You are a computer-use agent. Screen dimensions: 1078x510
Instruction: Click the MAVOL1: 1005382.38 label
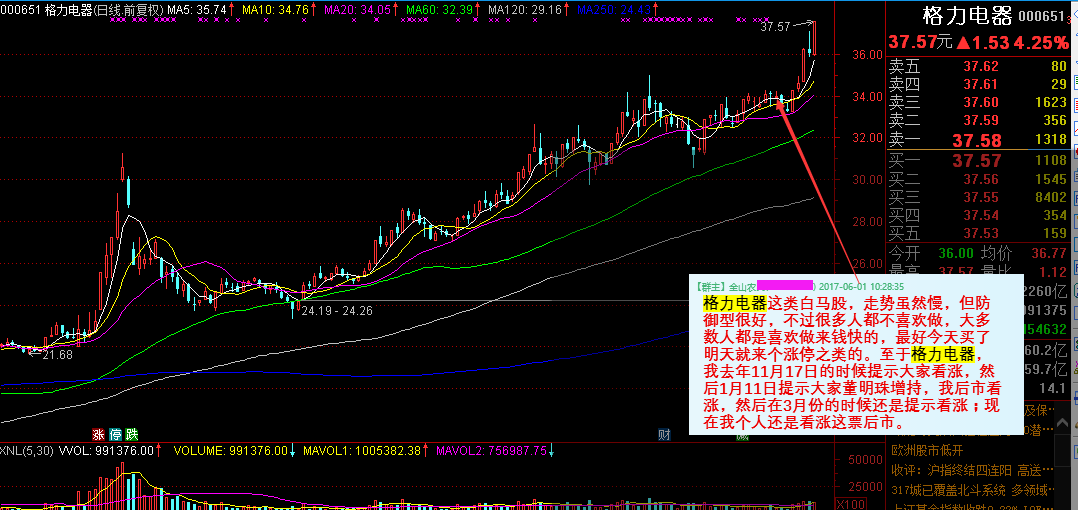pyautogui.click(x=361, y=451)
